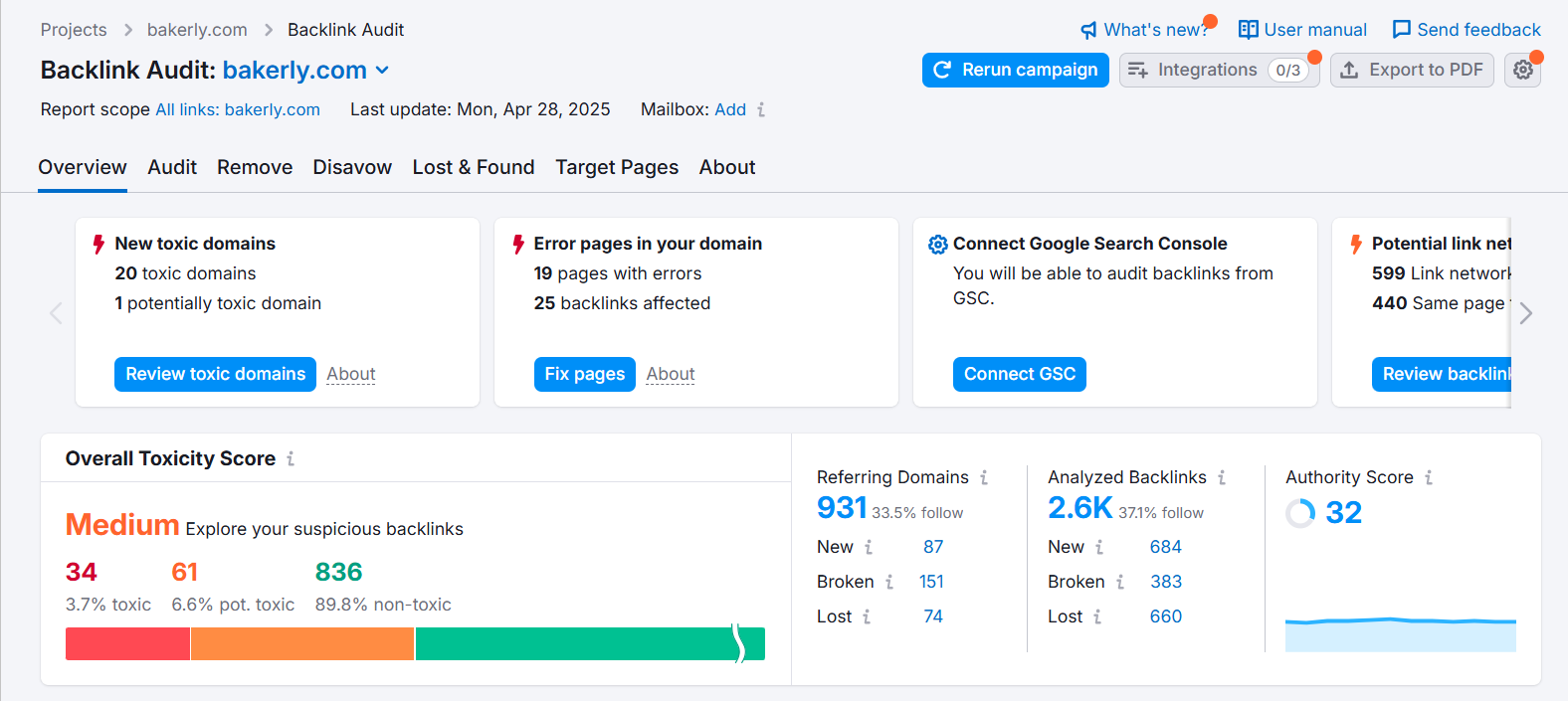Image resolution: width=1568 pixels, height=701 pixels.
Task: Open the Remove tab
Action: click(255, 167)
